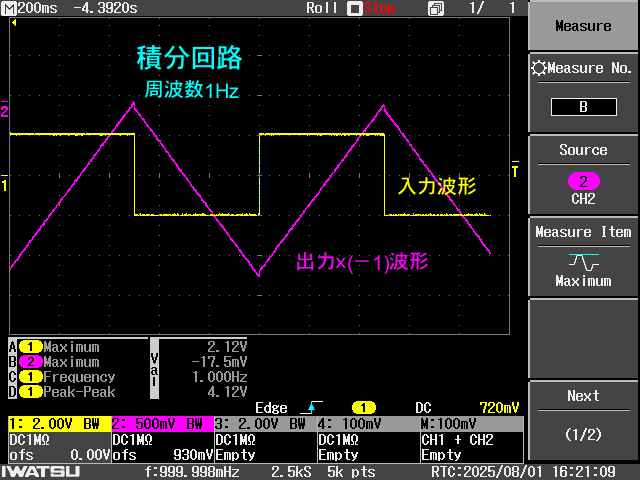
Task: Click the Measure No. B value field
Action: tap(583, 107)
